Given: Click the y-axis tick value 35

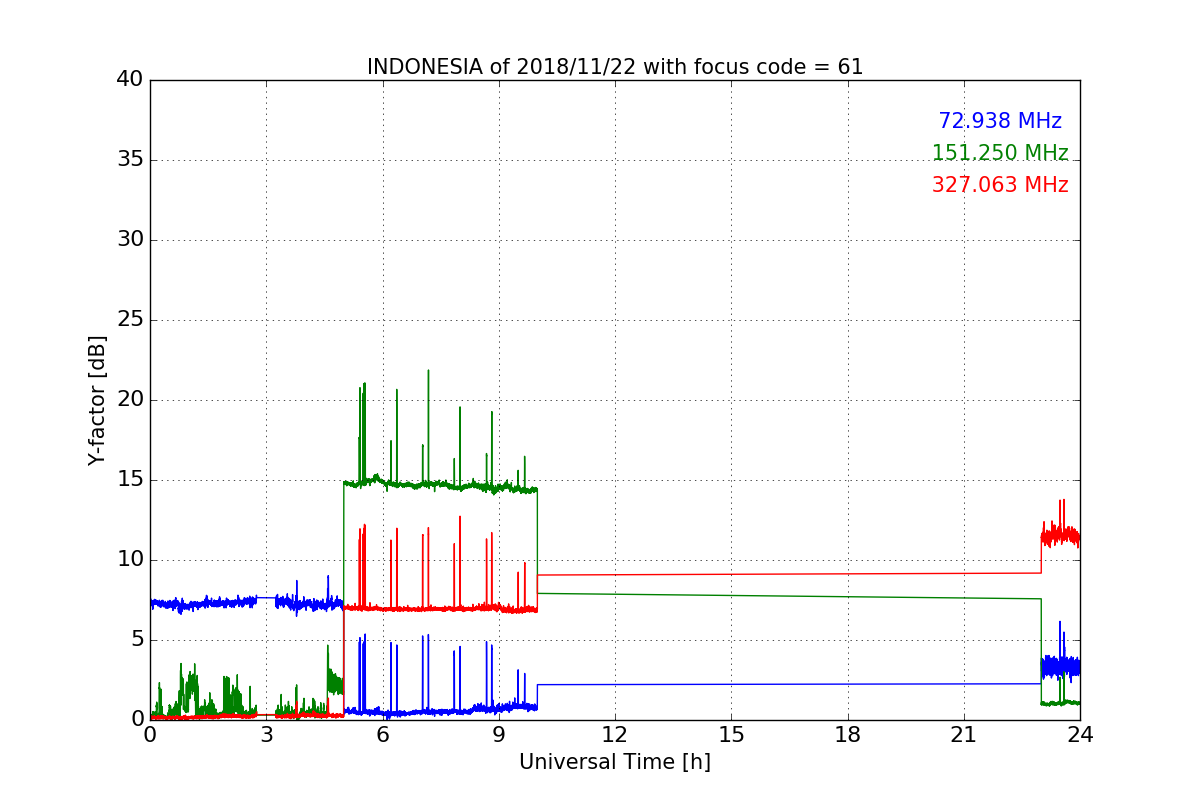Looking at the screenshot, I should click(130, 160).
